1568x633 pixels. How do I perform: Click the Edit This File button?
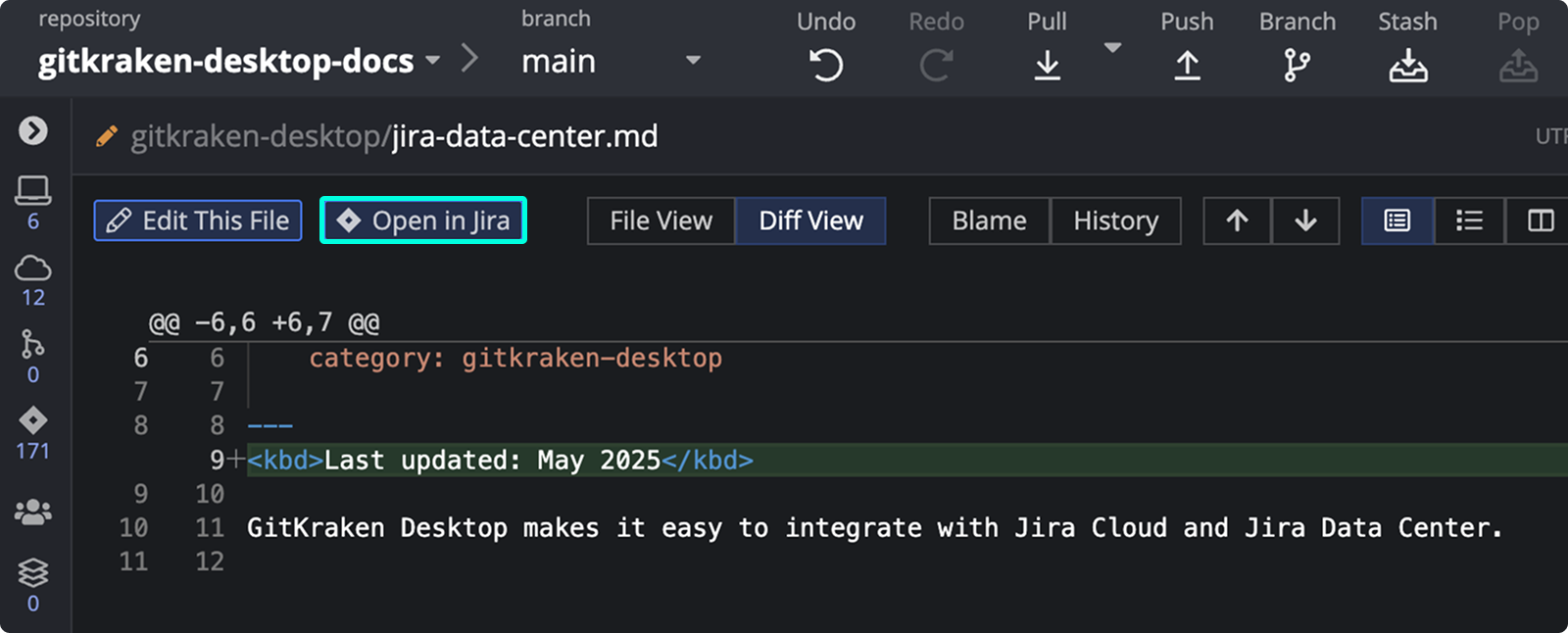pyautogui.click(x=198, y=220)
